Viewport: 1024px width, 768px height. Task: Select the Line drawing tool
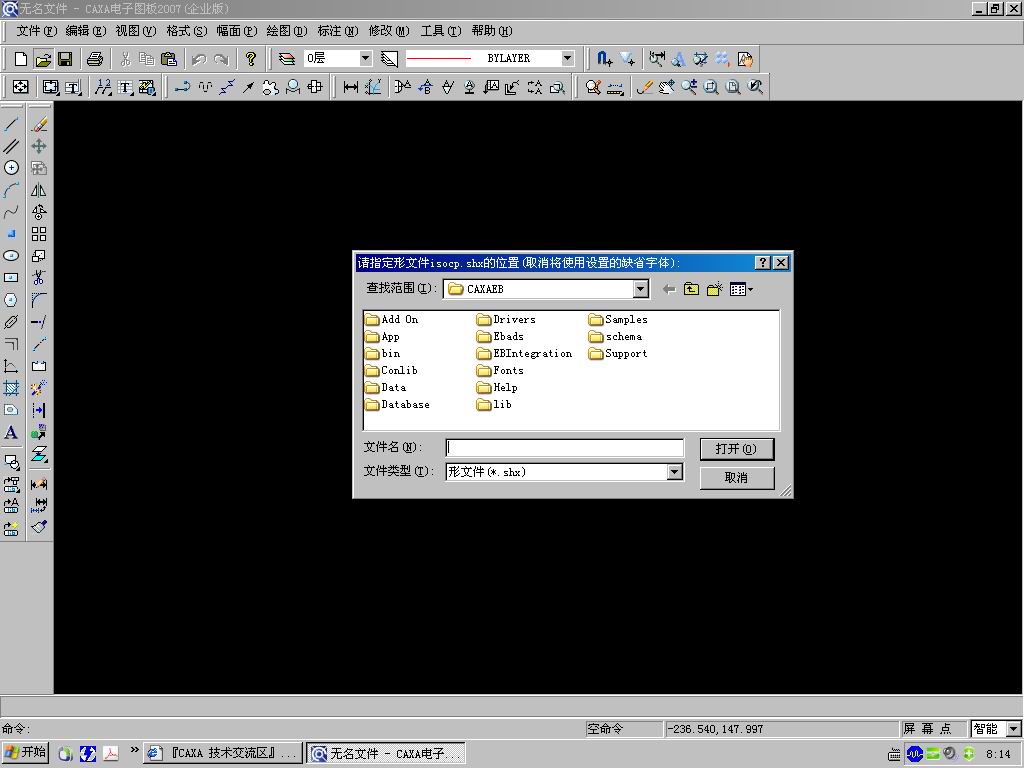click(12, 124)
